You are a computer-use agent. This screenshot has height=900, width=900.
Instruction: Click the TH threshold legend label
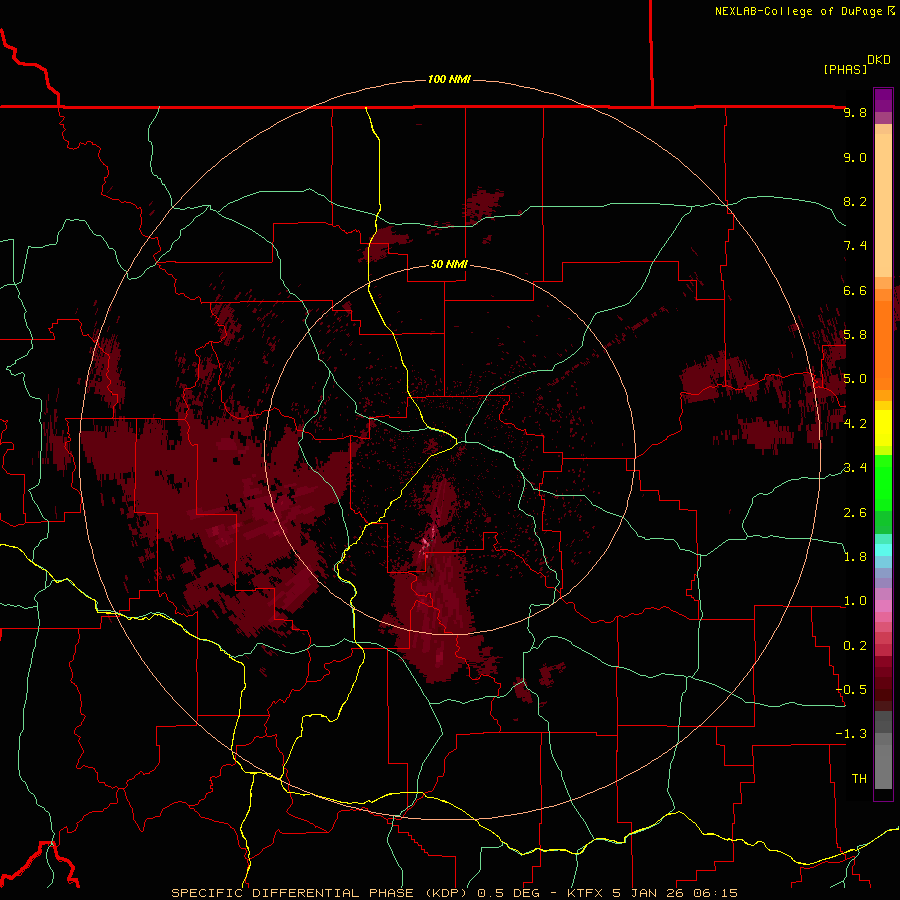[859, 779]
